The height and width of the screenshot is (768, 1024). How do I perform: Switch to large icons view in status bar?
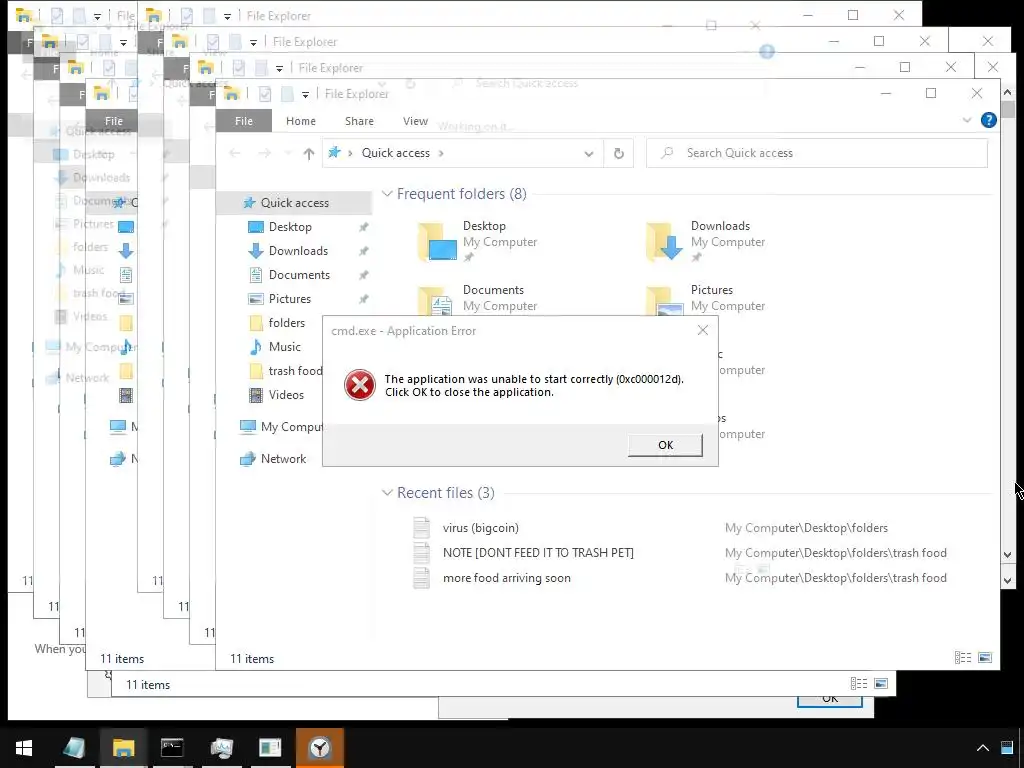(x=985, y=658)
